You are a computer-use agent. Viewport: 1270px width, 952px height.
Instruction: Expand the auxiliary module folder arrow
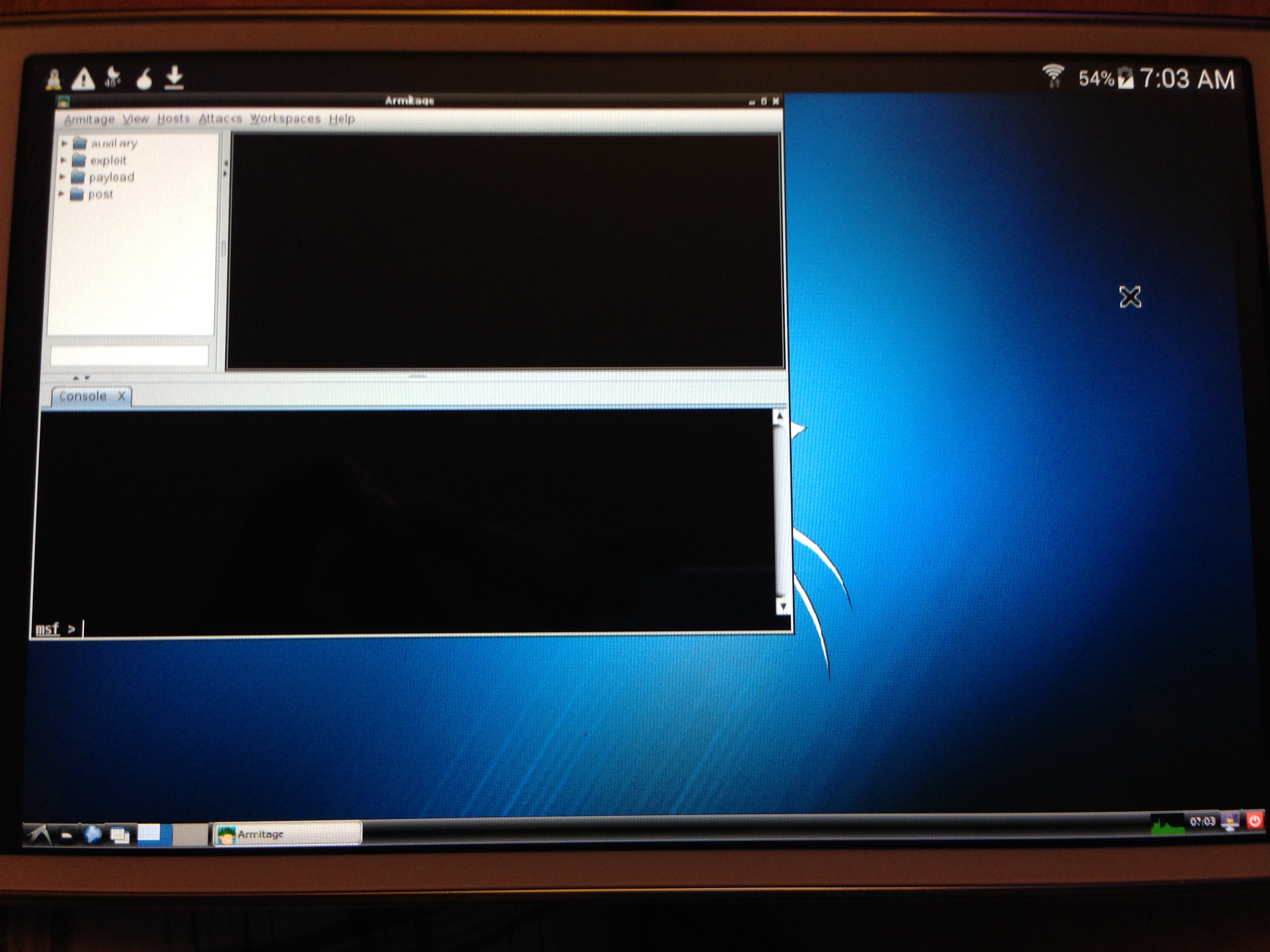coord(64,143)
